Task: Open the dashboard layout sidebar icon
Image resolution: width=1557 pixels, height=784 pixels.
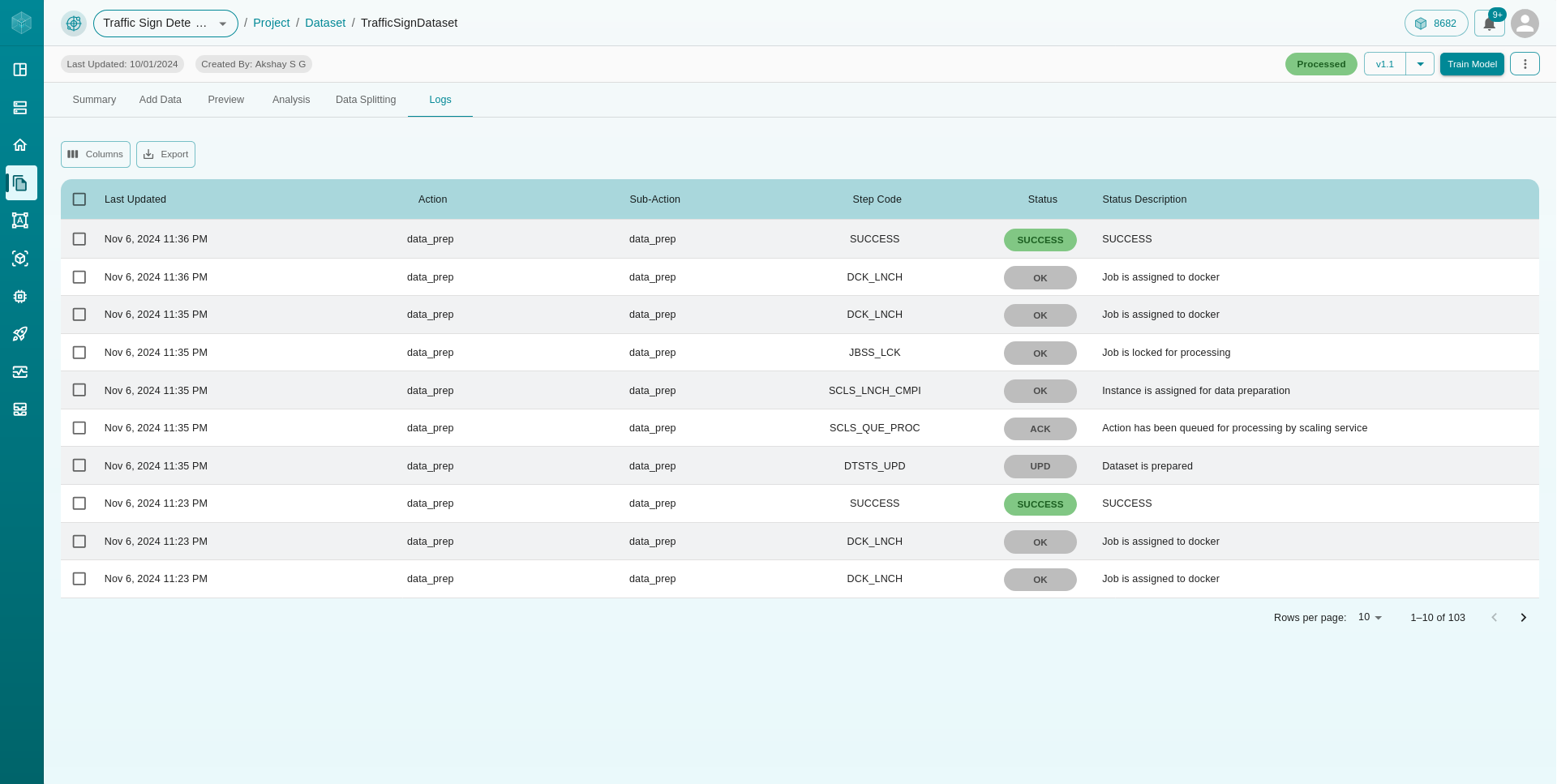Action: (x=20, y=70)
